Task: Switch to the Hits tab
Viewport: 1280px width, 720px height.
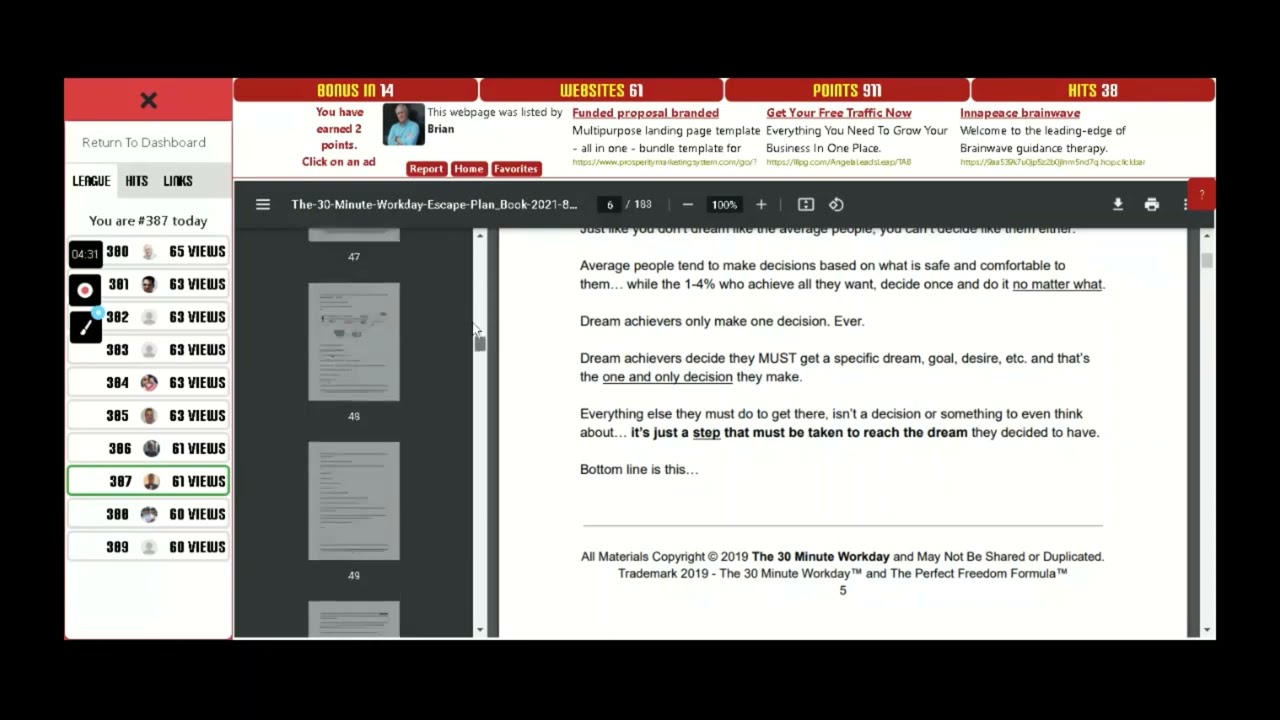Action: tap(137, 181)
